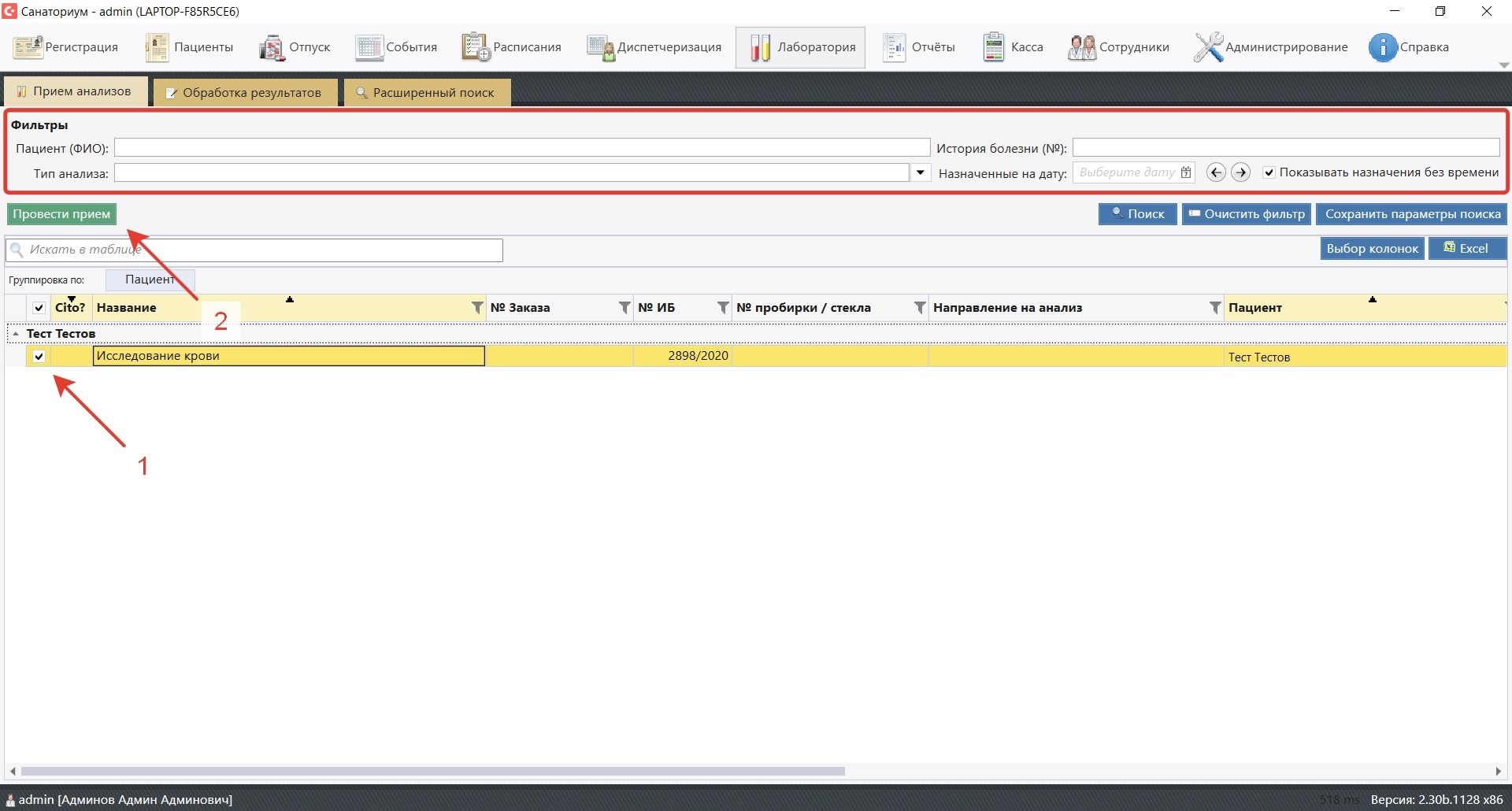Open filter for Название column

[x=476, y=308]
